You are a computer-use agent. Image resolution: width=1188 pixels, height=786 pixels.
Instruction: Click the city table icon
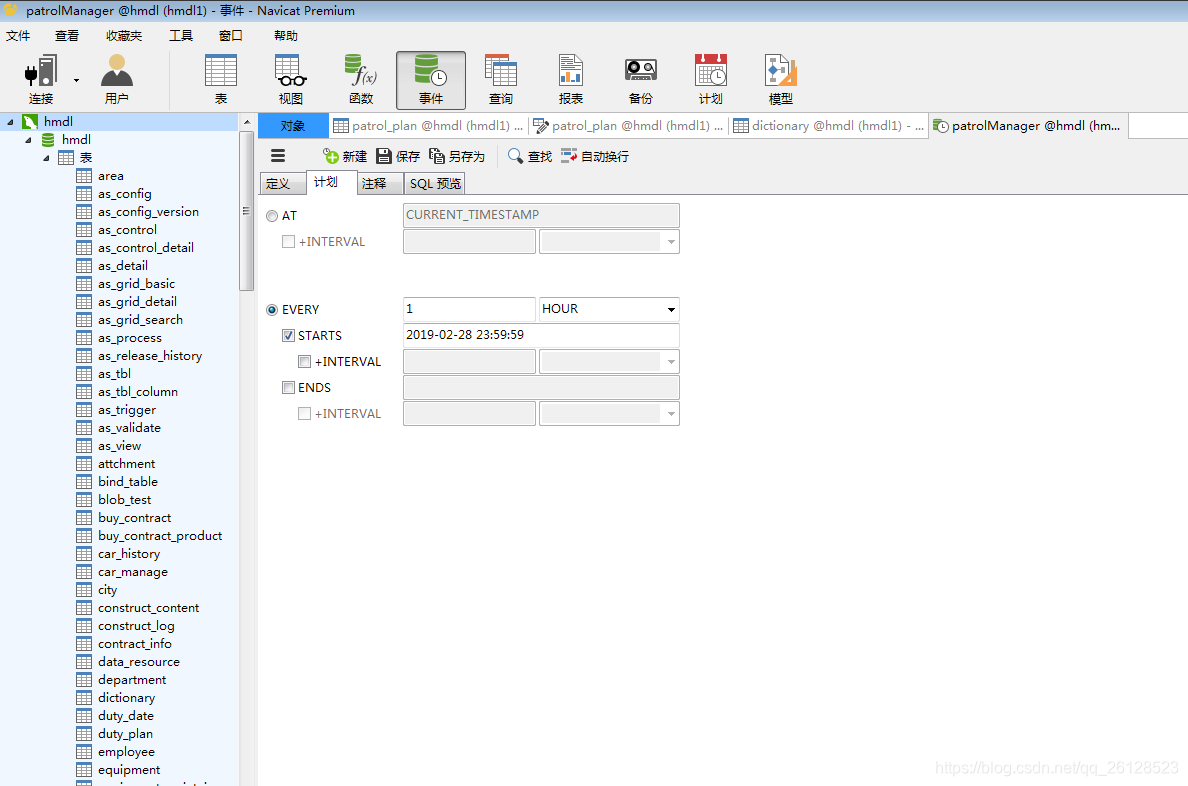pos(84,590)
